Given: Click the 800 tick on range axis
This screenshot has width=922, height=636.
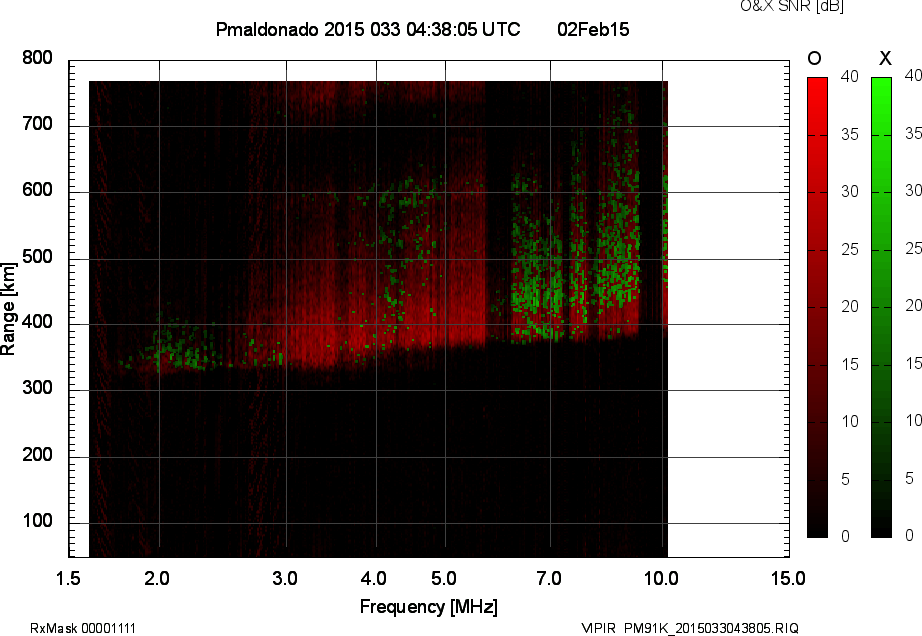Looking at the screenshot, I should [x=37, y=58].
